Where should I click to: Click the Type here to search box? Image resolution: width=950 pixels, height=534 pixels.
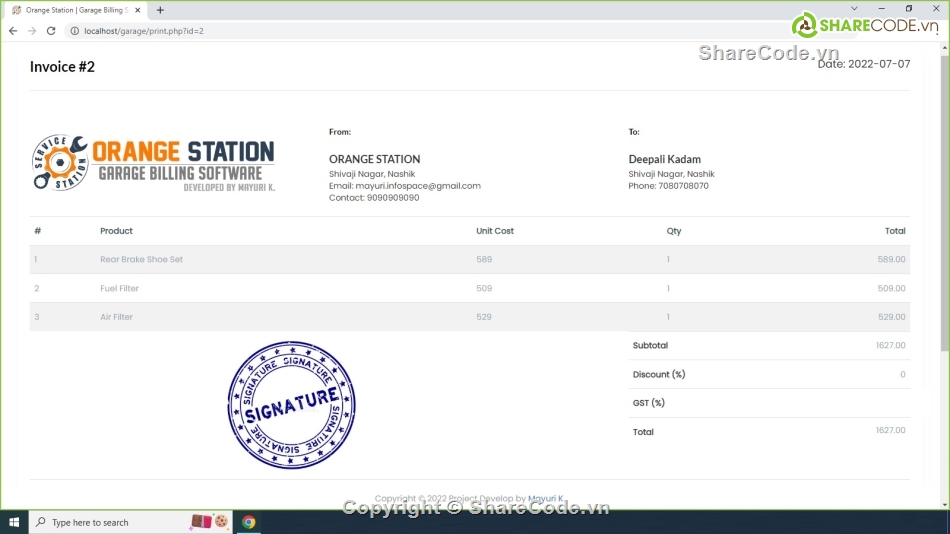click(x=130, y=522)
